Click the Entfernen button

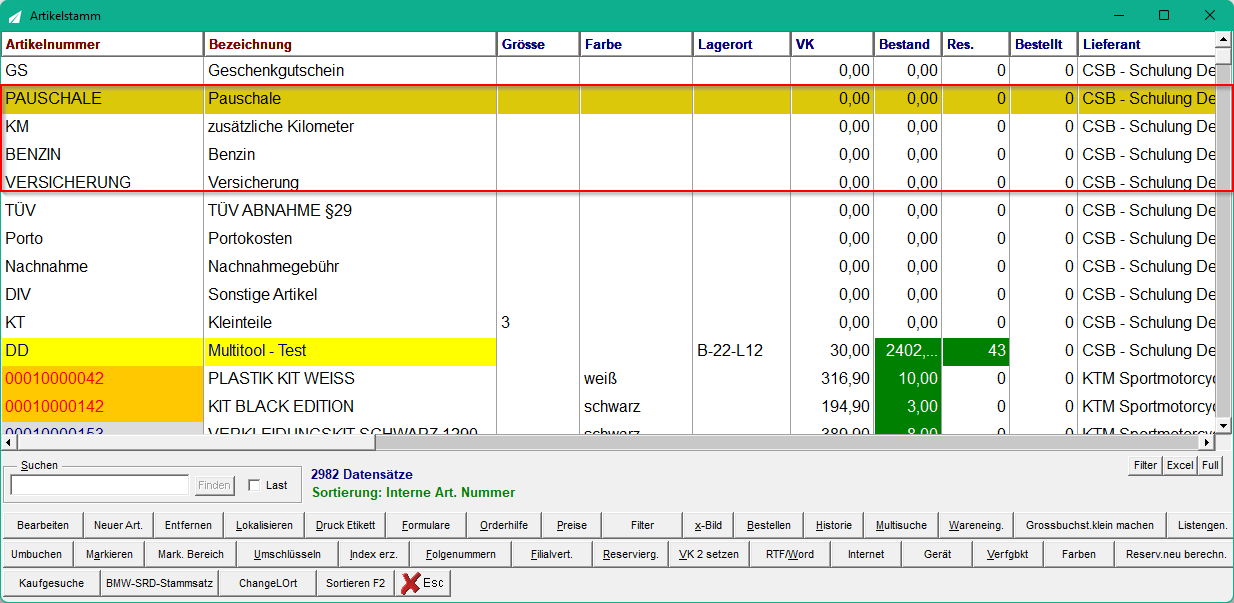click(x=188, y=525)
